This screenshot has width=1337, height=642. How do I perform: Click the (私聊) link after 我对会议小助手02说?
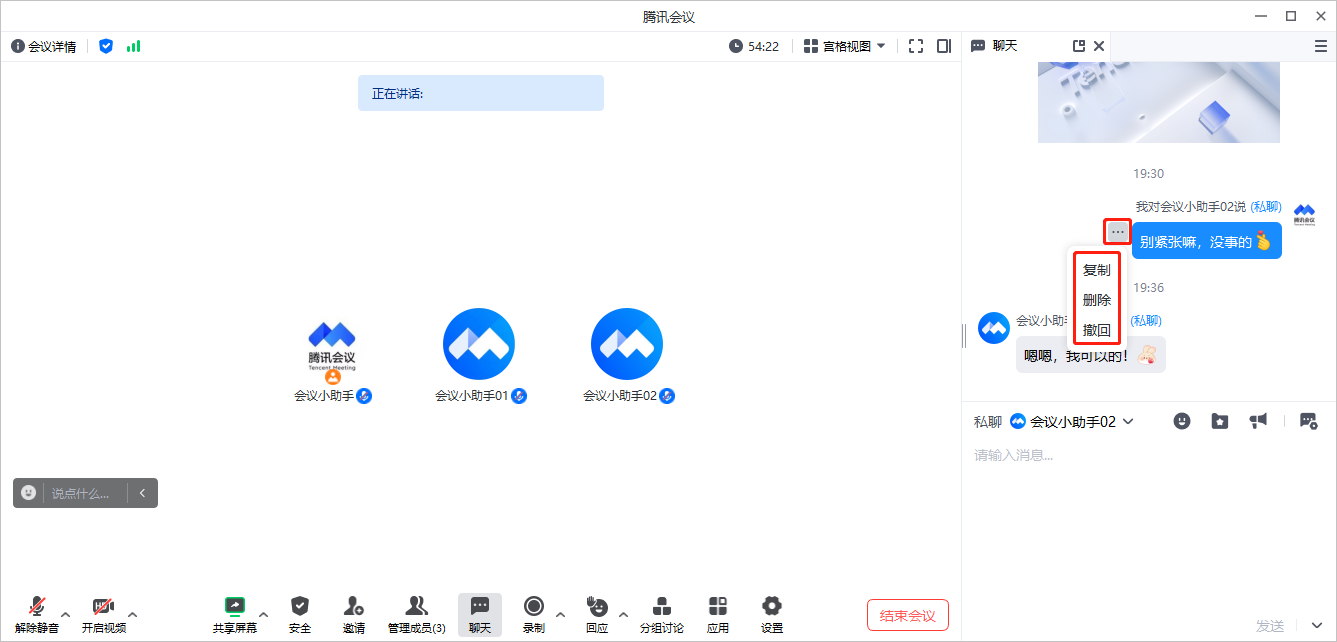click(1266, 206)
